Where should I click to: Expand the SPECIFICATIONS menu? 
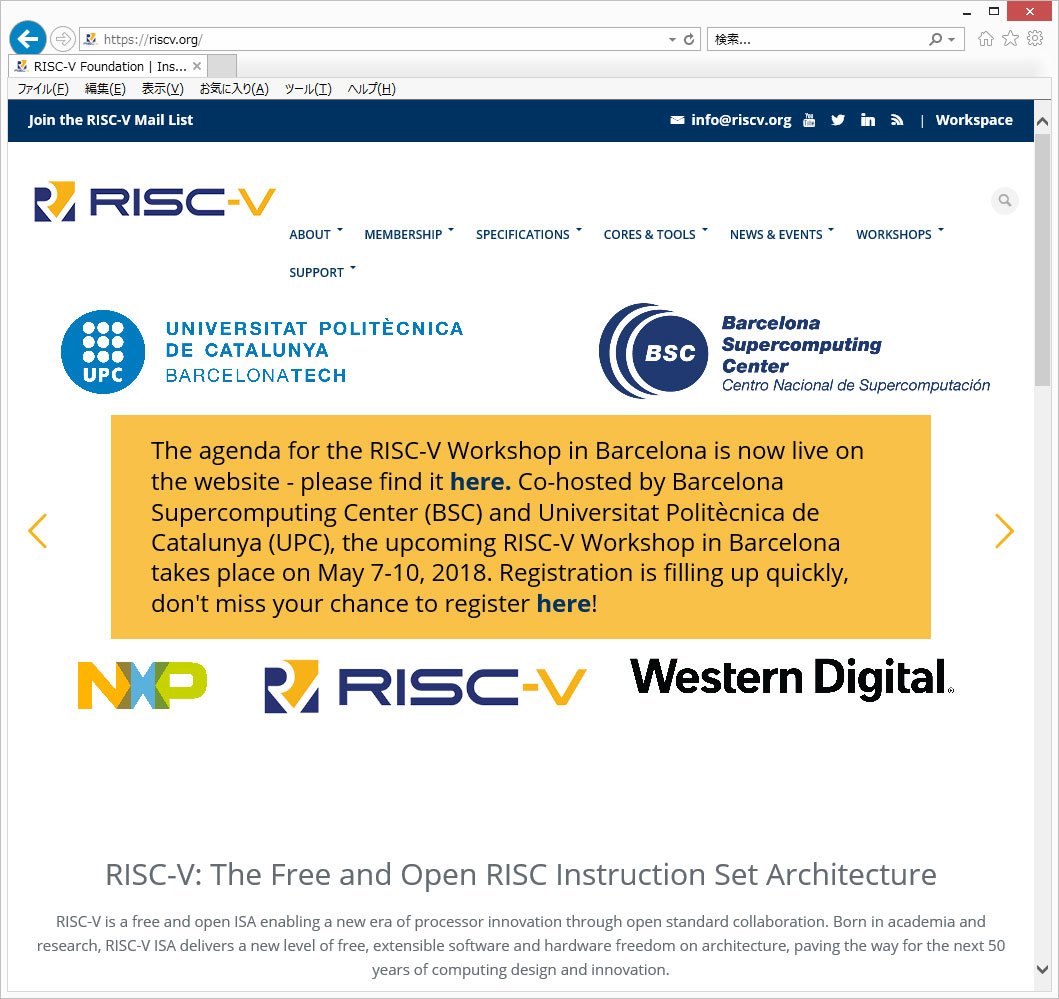click(x=529, y=234)
